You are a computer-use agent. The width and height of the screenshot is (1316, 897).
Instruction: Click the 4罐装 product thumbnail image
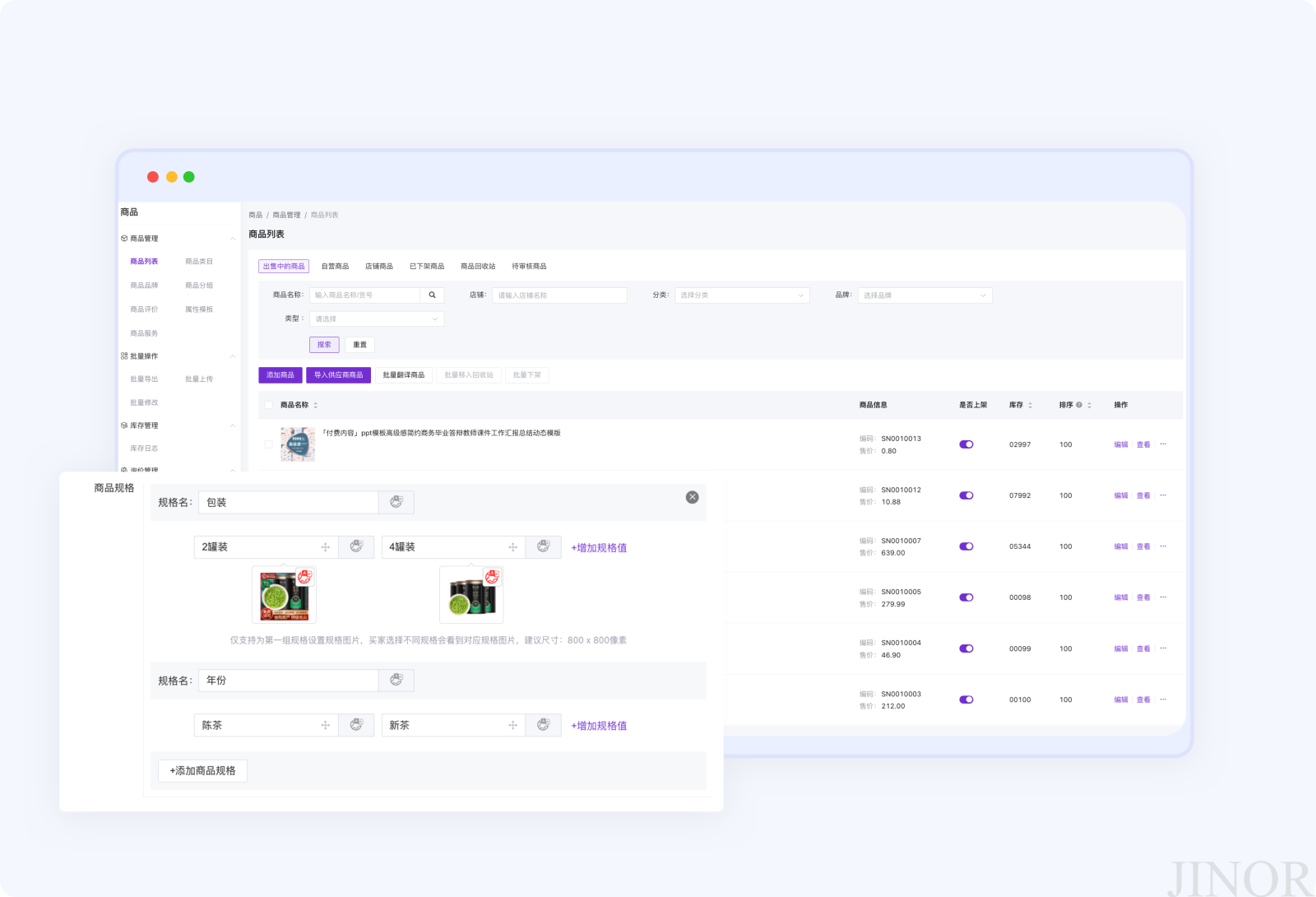tap(471, 595)
